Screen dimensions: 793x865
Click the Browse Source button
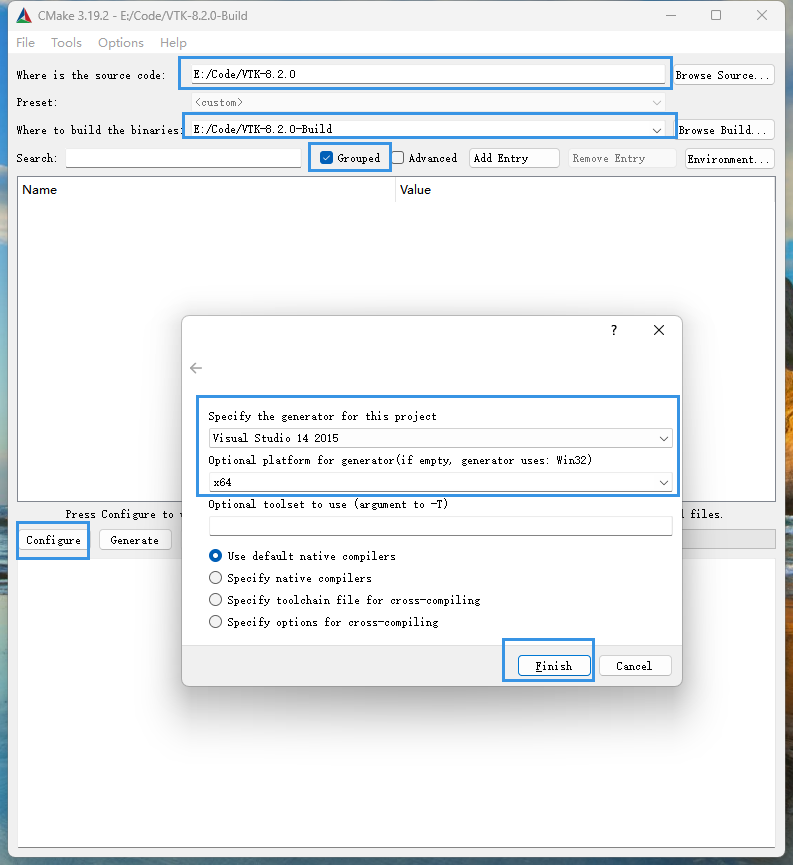point(723,75)
